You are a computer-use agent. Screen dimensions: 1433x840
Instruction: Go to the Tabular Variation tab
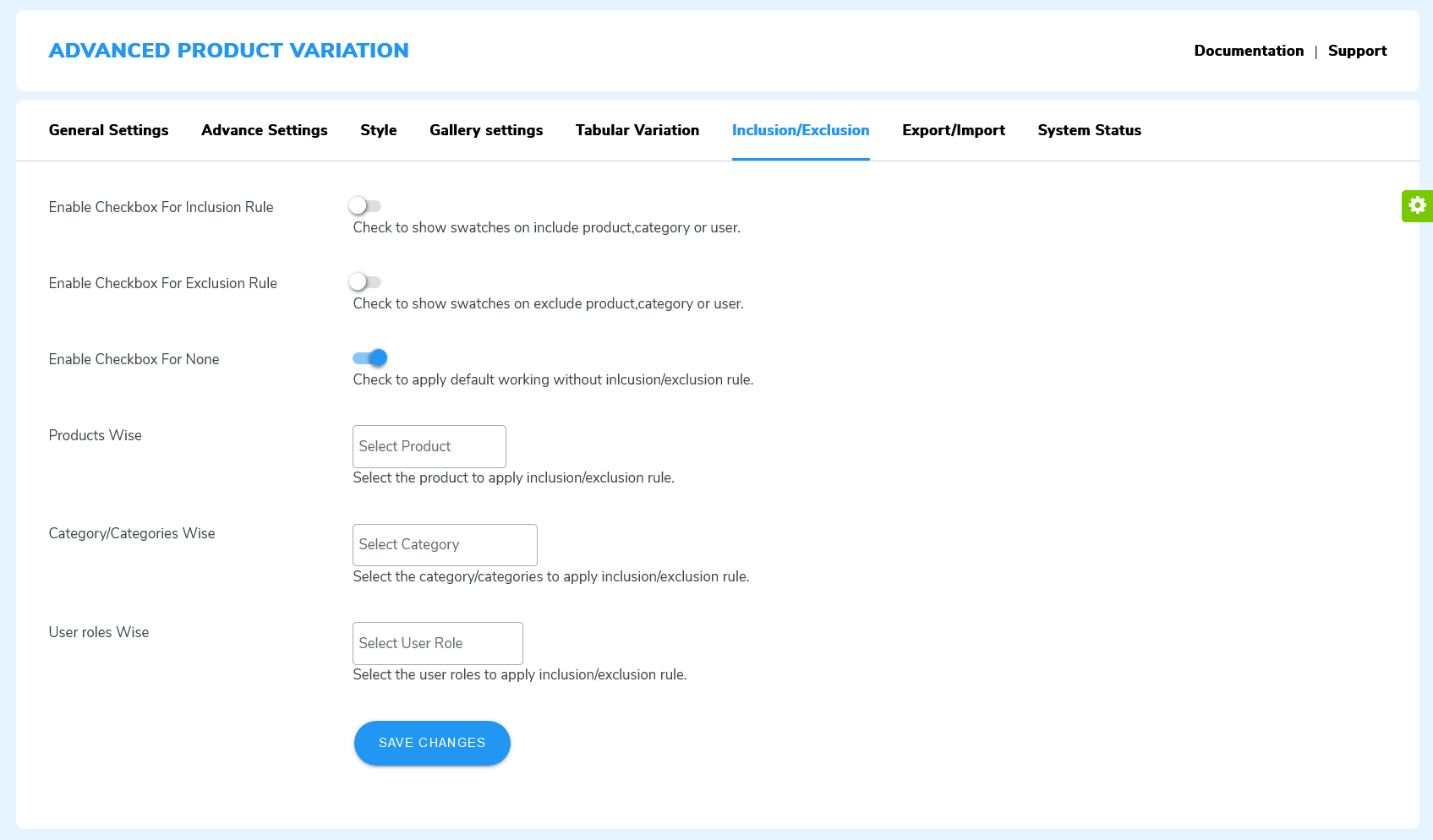(x=637, y=130)
